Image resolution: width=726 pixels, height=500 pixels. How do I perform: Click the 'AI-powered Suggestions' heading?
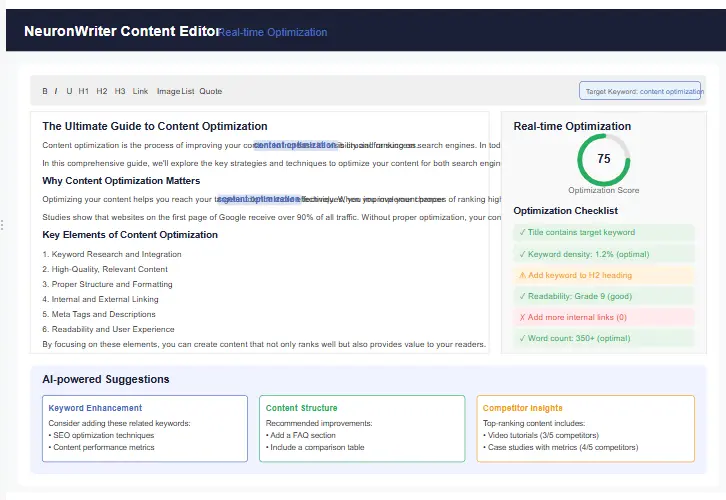pyautogui.click(x=106, y=379)
